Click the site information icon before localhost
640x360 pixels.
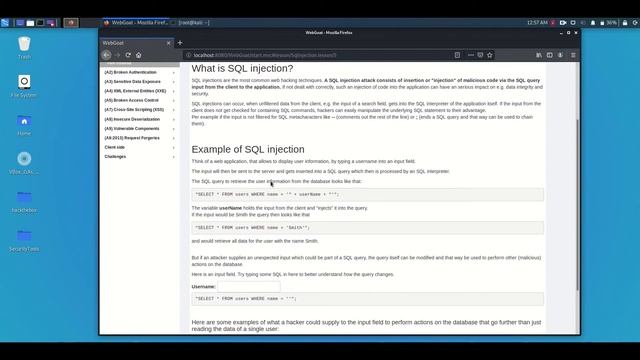[x=189, y=55]
